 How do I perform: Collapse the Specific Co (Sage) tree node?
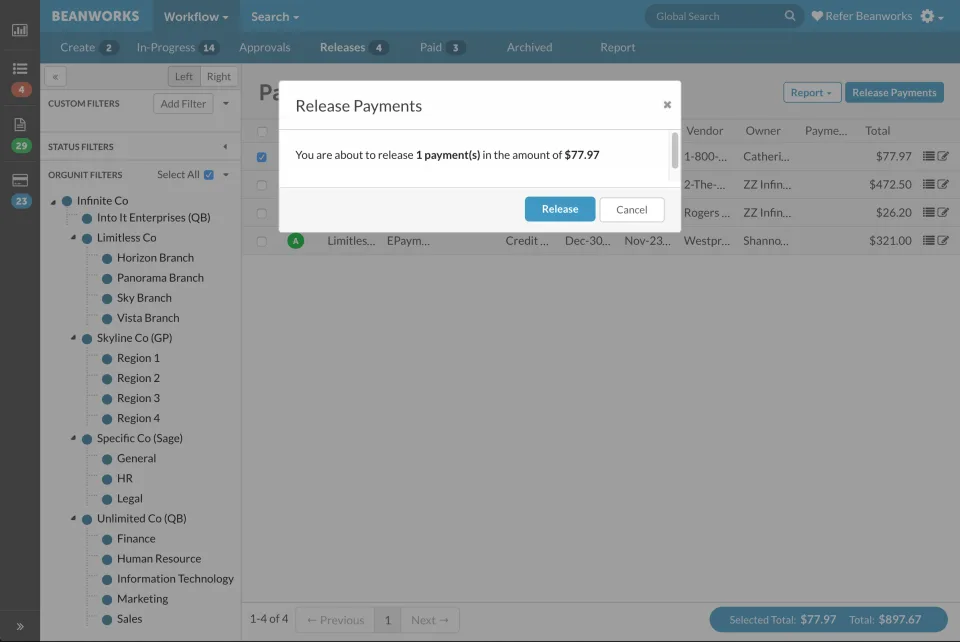tap(73, 438)
